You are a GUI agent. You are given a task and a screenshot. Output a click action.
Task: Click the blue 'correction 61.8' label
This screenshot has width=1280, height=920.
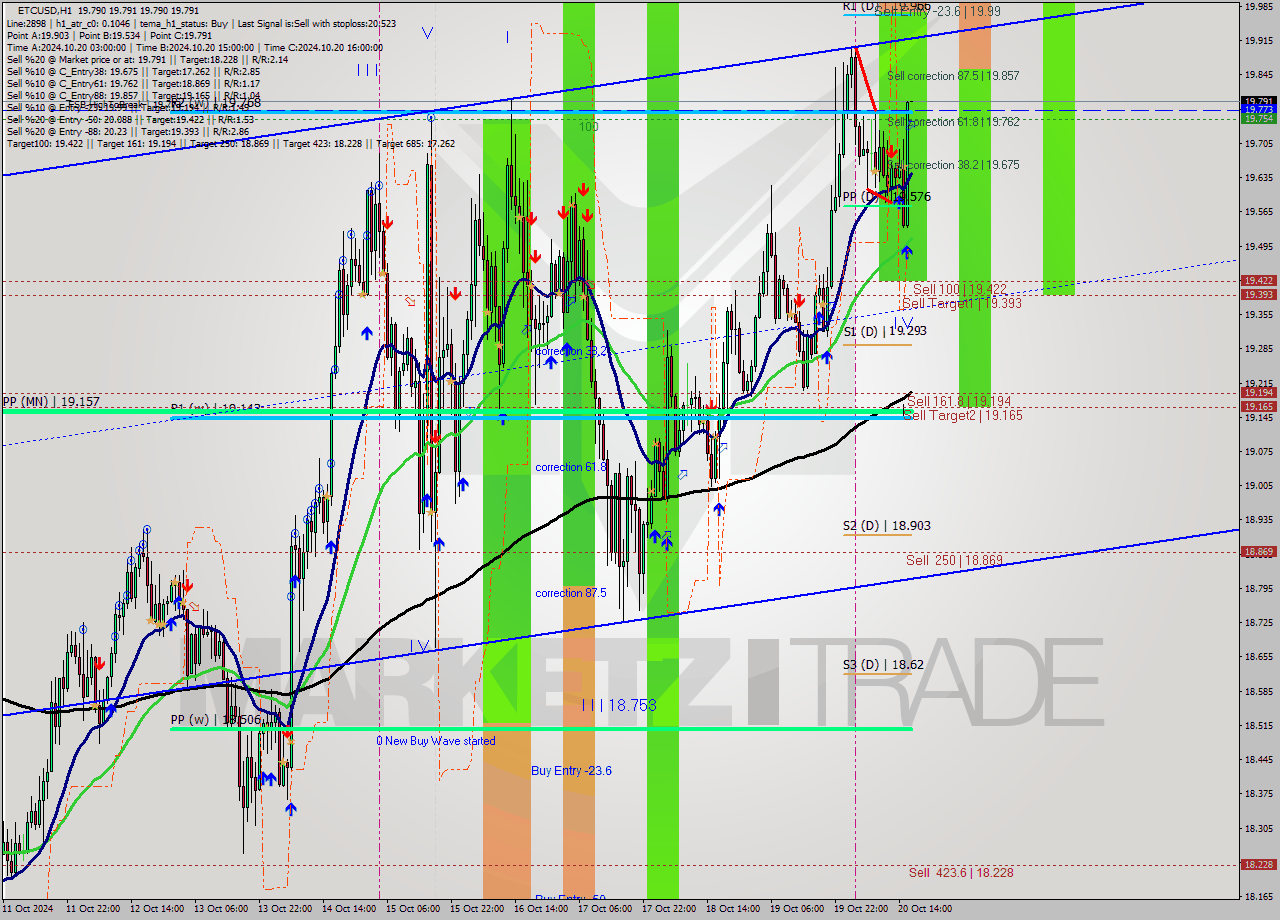571,467
